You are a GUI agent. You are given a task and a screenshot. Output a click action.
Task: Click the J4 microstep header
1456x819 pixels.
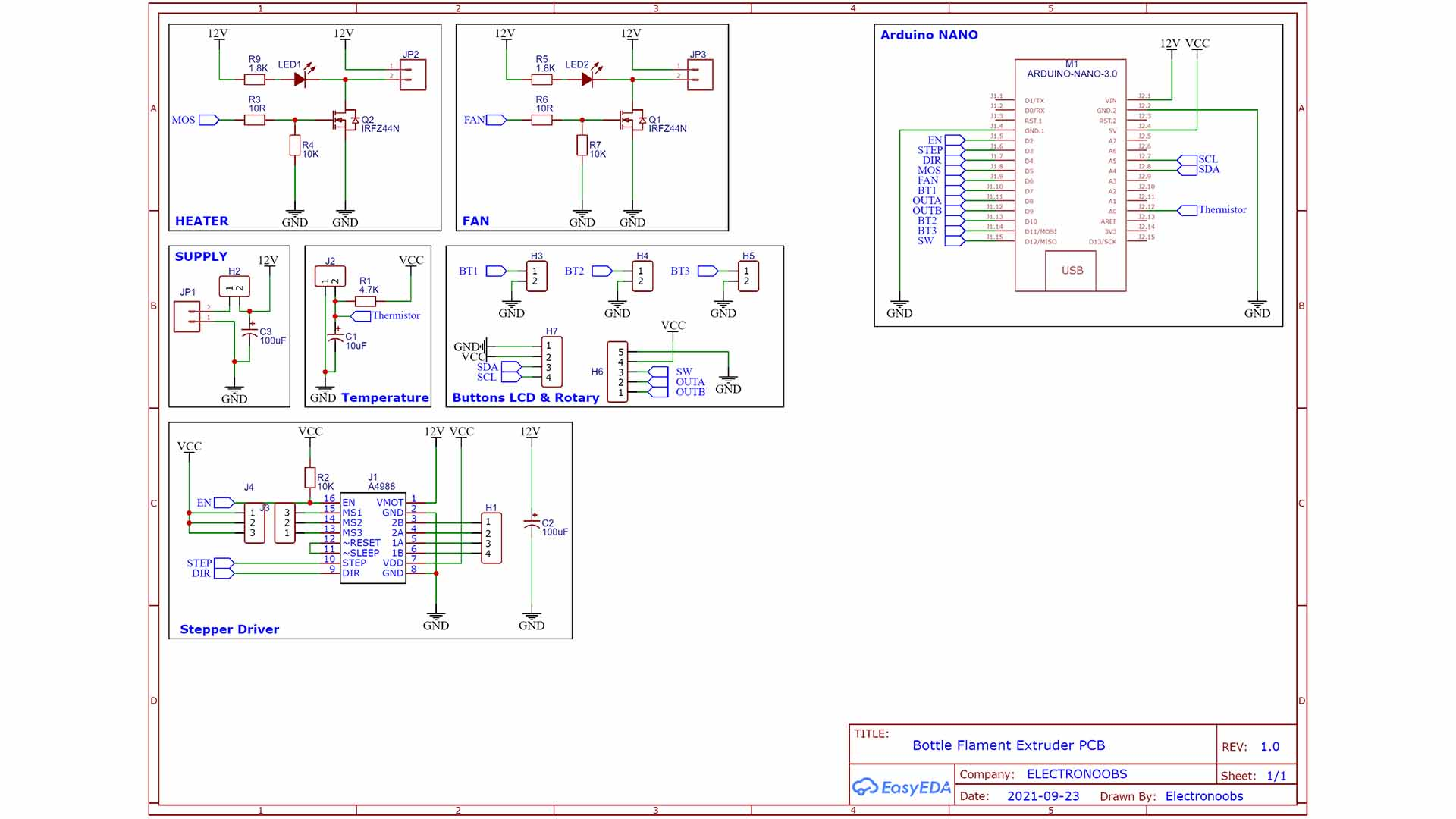(x=254, y=523)
